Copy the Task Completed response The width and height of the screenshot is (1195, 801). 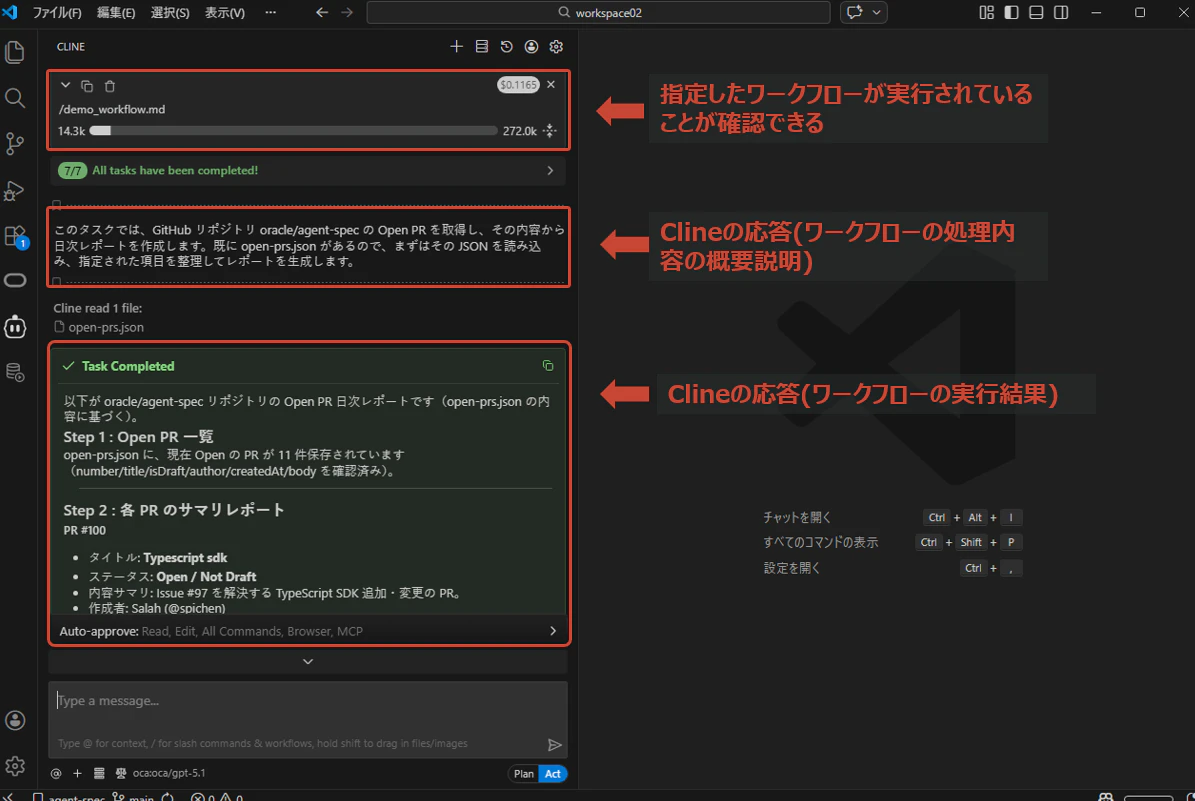547,366
